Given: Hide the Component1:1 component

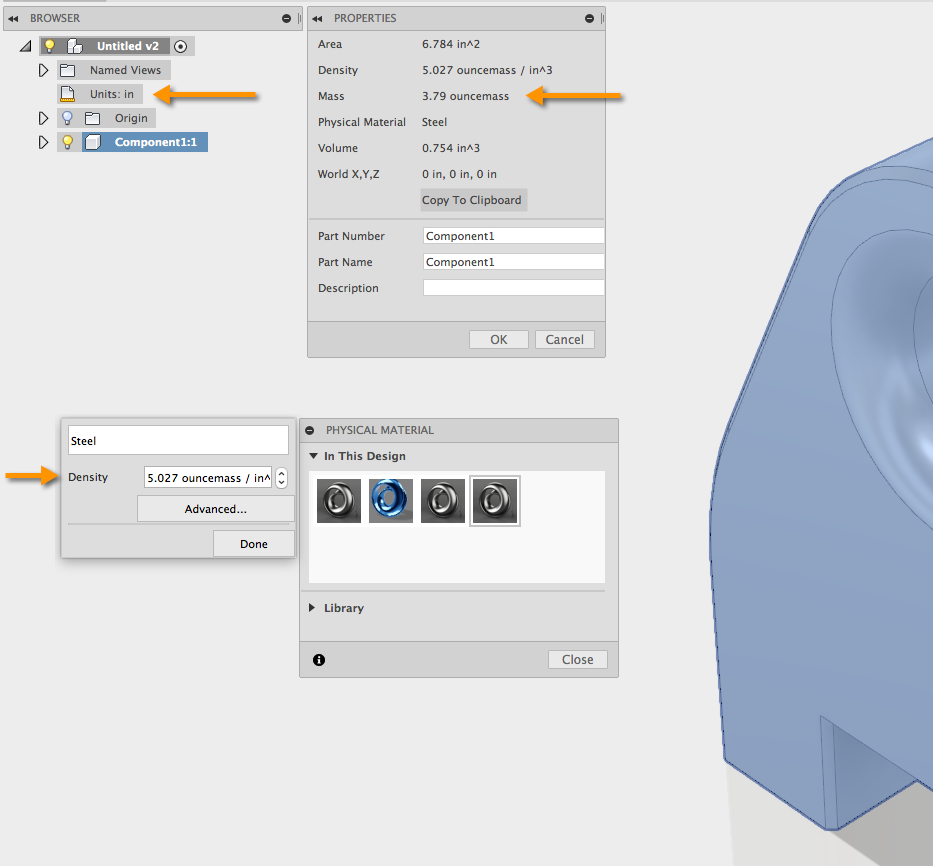Looking at the screenshot, I should click(x=66, y=141).
